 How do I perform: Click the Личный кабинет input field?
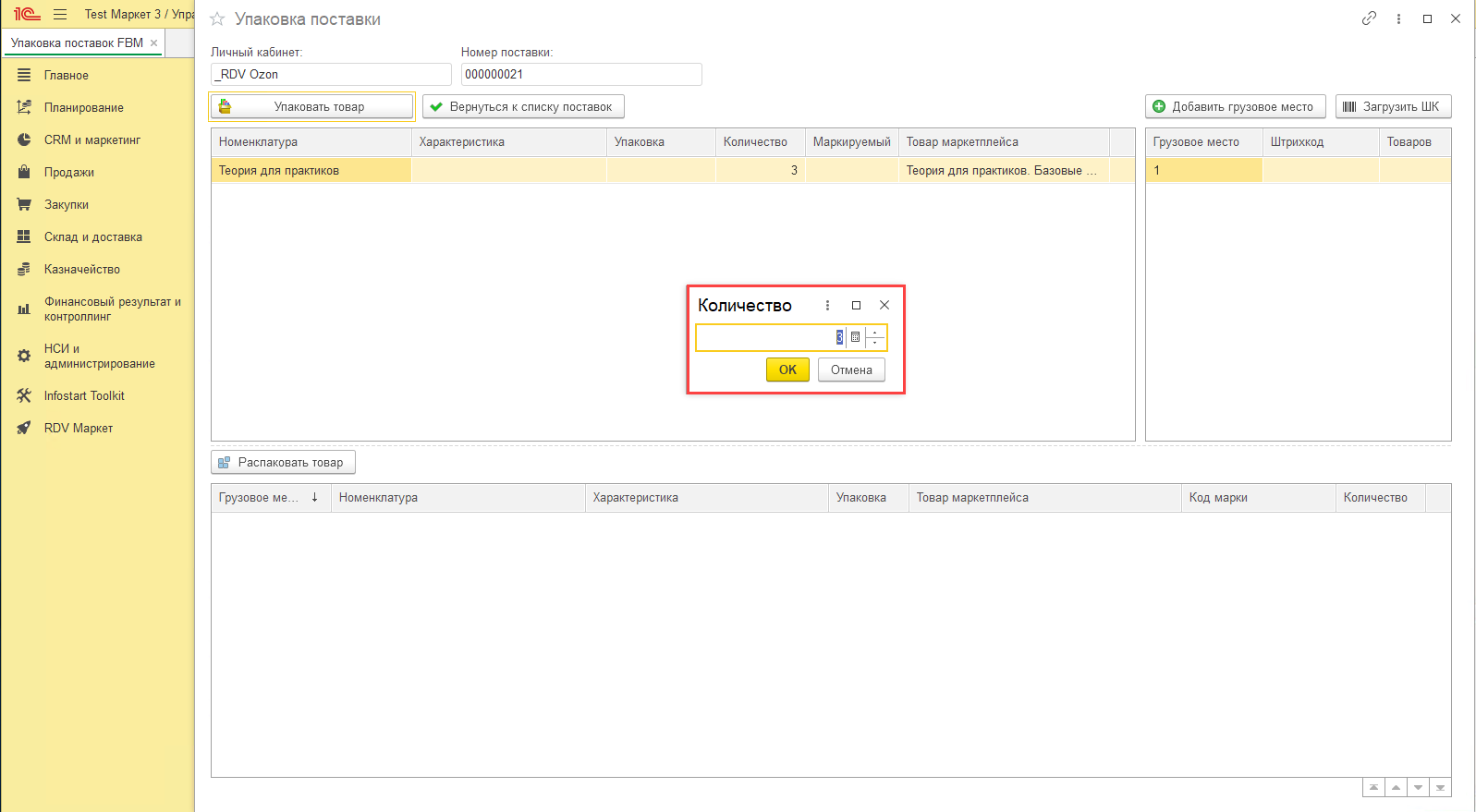[331, 74]
